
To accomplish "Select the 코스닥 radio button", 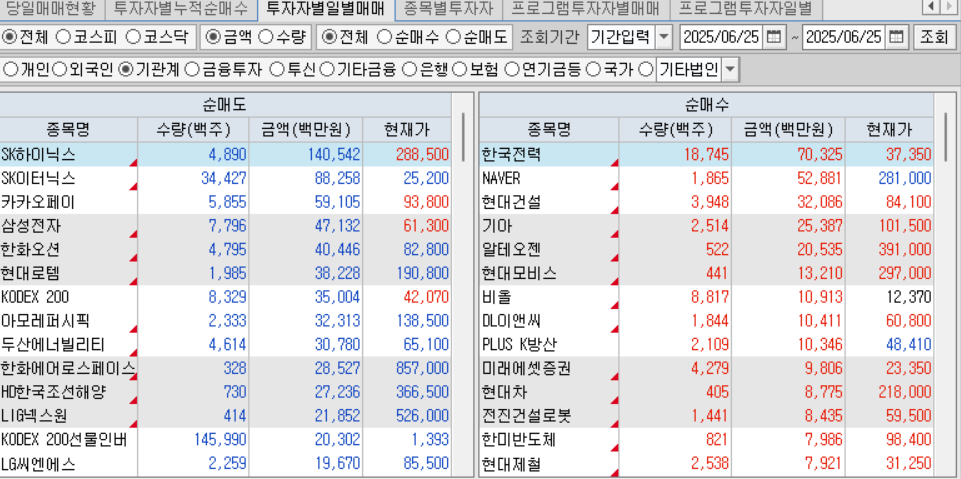I will point(132,37).
